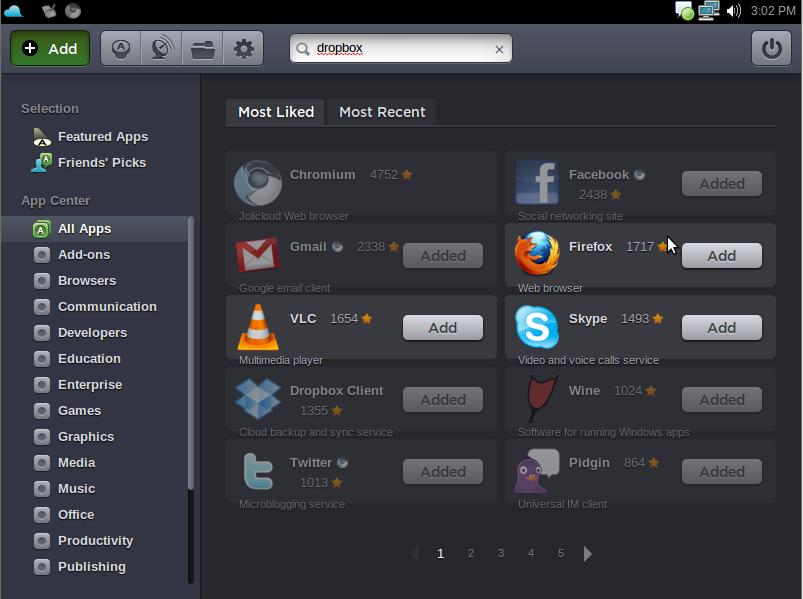
Task: Click the green Add button
Action: [x=50, y=48]
